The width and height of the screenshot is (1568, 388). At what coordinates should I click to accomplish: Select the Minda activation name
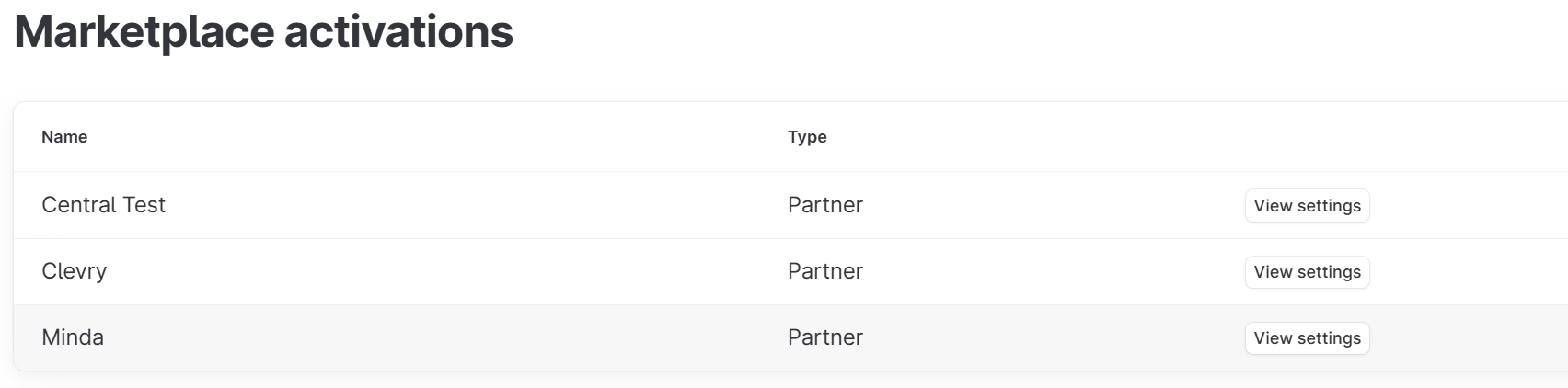(73, 337)
